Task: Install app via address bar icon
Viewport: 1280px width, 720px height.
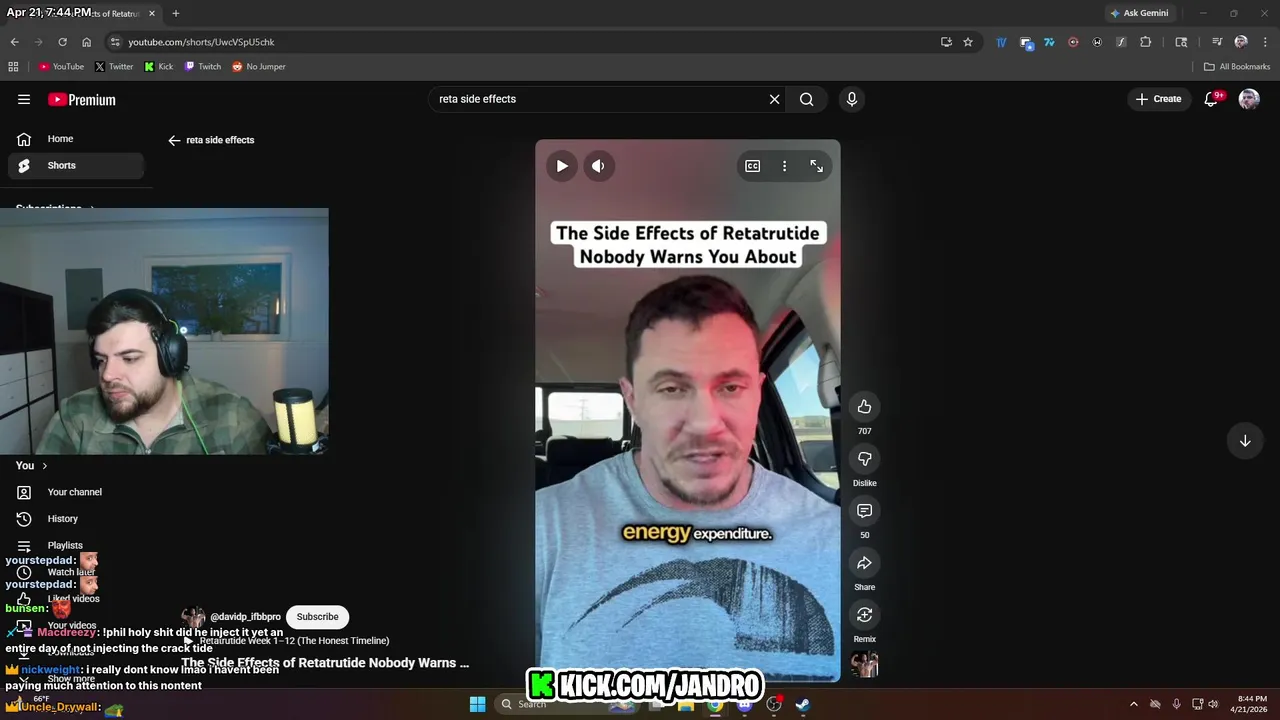Action: (946, 42)
